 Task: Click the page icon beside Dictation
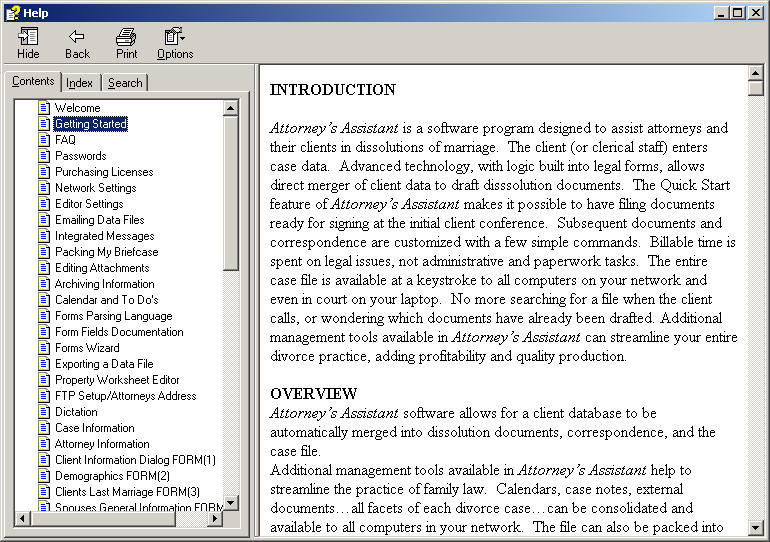pyautogui.click(x=44, y=412)
